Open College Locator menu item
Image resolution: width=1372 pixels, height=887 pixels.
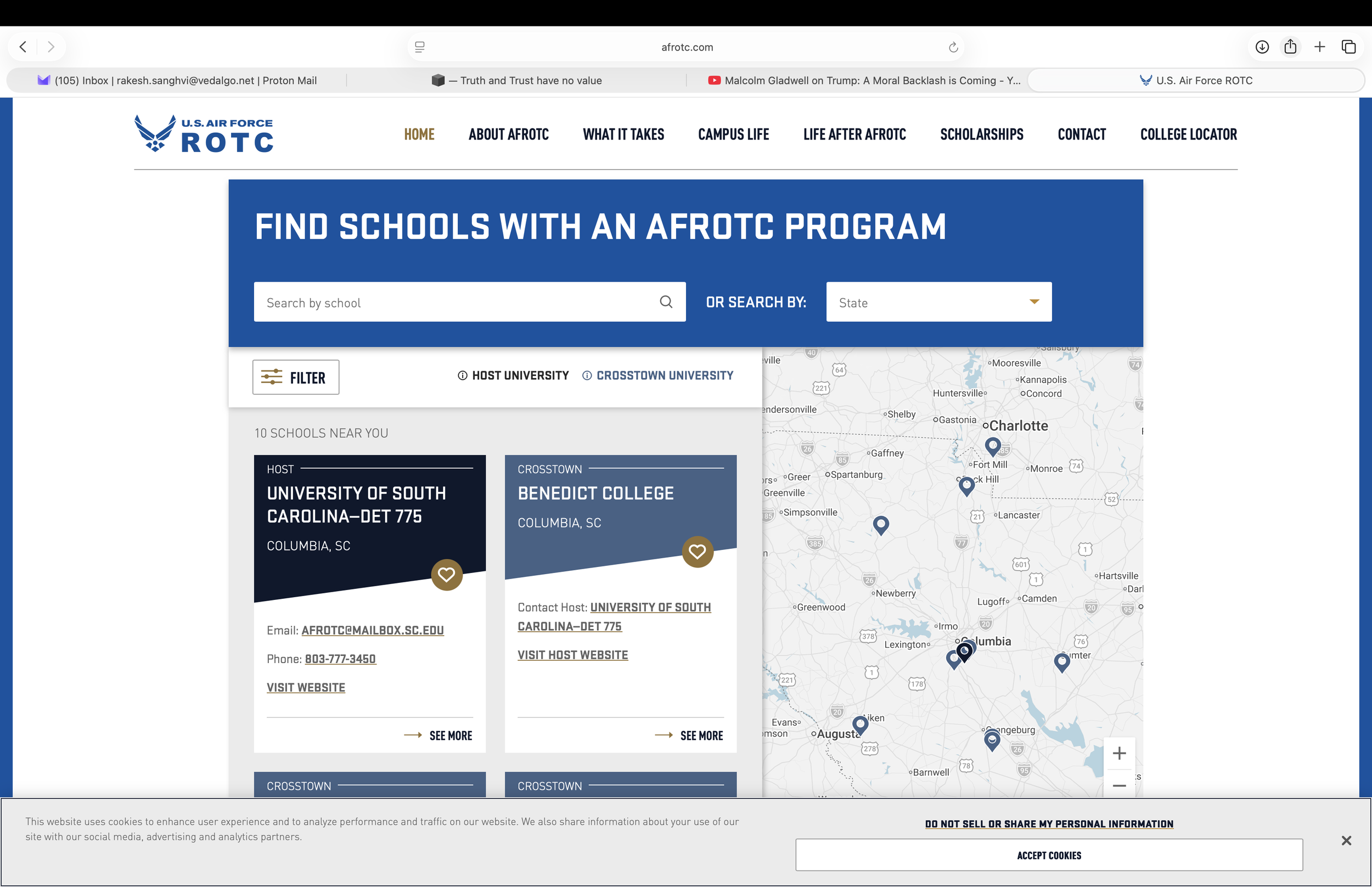tap(1188, 134)
